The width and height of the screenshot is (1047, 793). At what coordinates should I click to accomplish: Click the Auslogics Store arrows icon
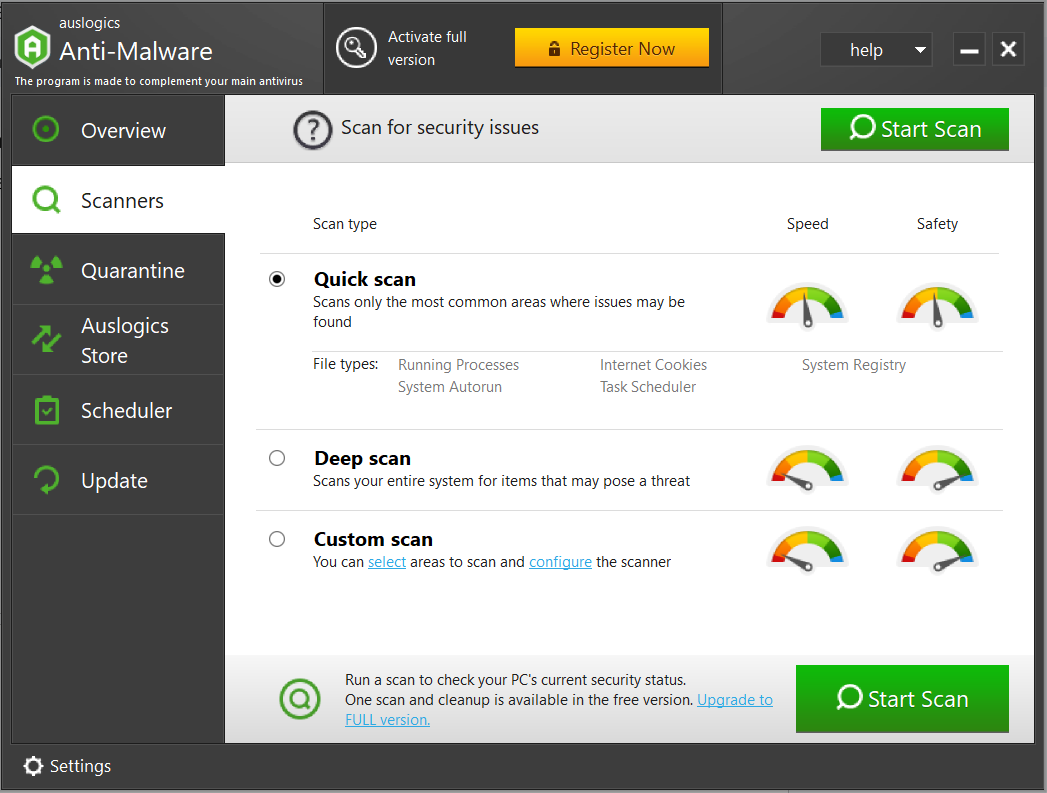pyautogui.click(x=45, y=340)
